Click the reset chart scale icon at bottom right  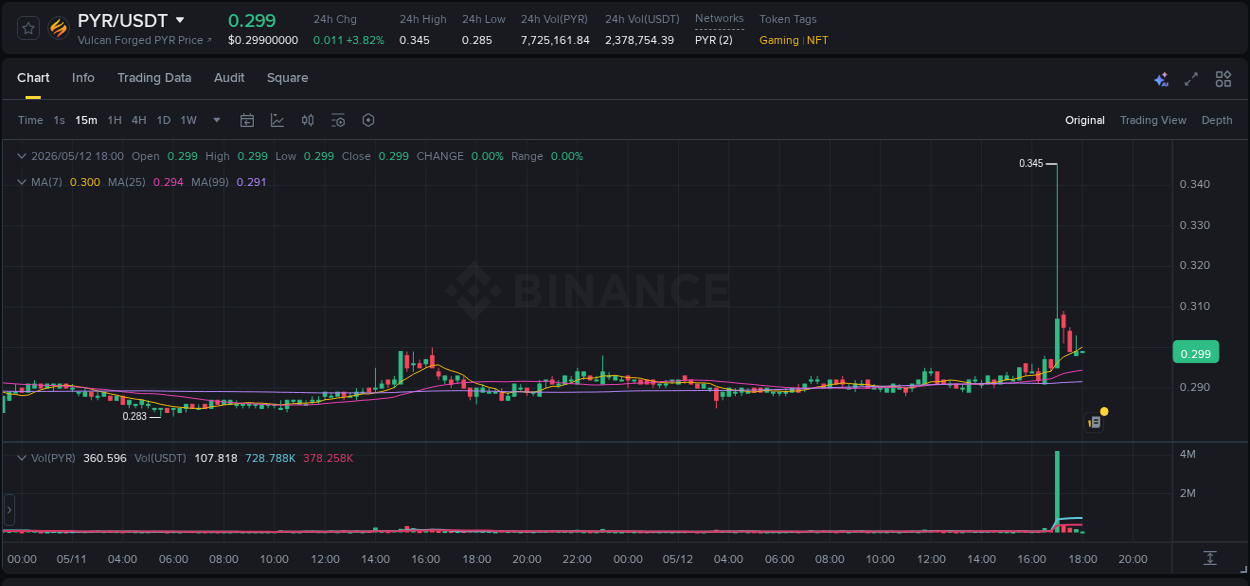[x=1210, y=558]
